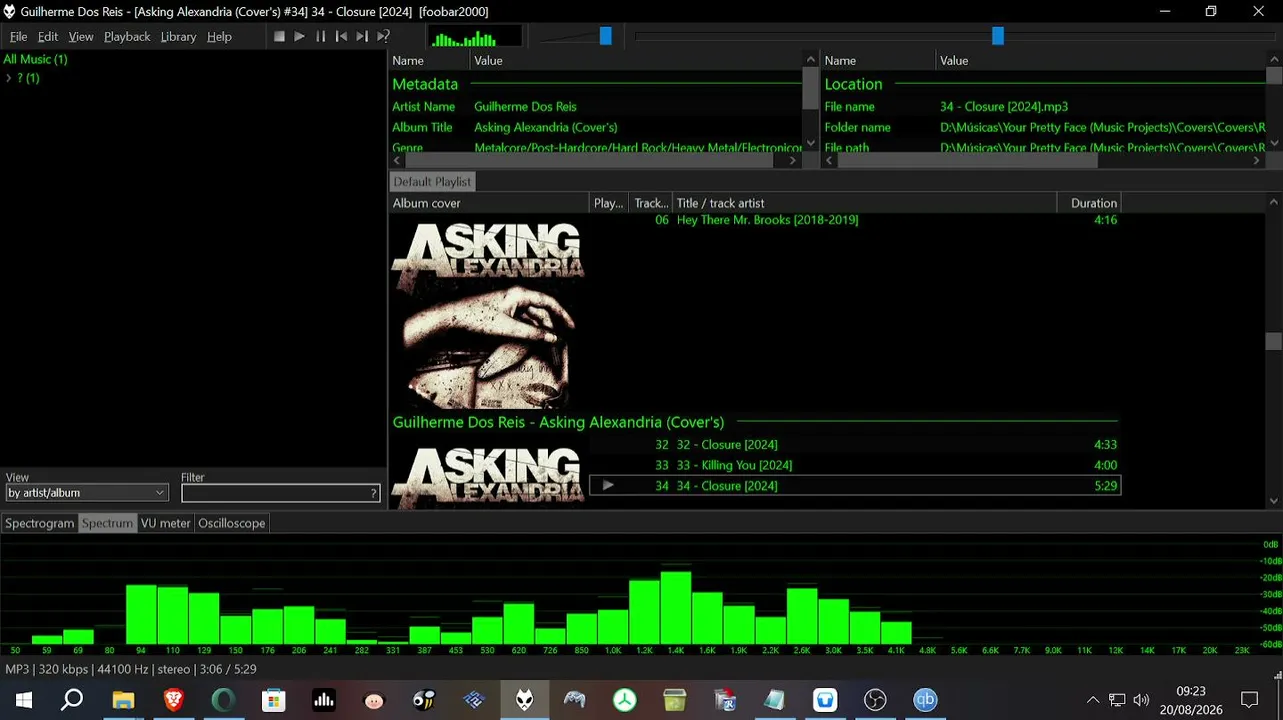Click the filter help question mark
Viewport: 1283px width, 720px height.
click(x=374, y=493)
